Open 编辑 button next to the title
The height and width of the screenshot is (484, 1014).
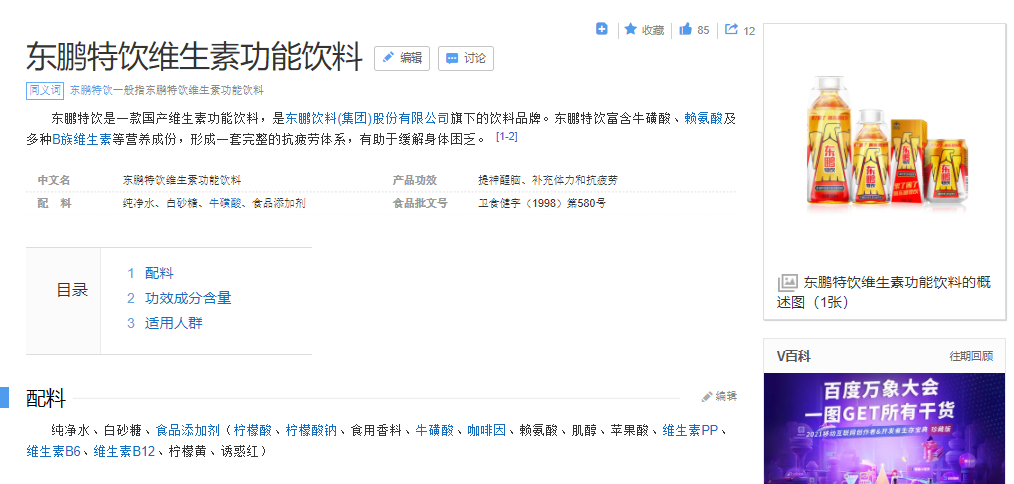point(402,58)
